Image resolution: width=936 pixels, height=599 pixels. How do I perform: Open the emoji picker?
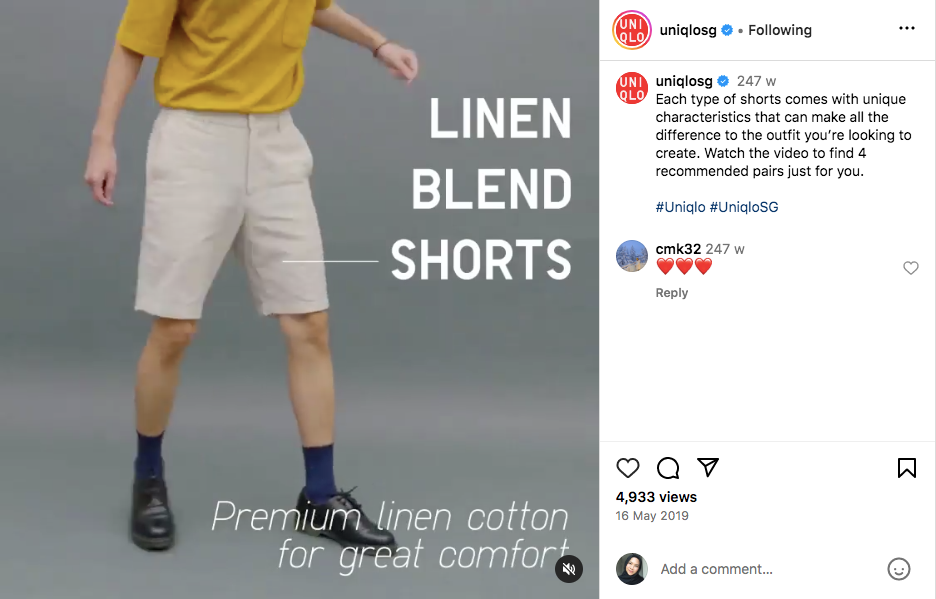pos(898,569)
